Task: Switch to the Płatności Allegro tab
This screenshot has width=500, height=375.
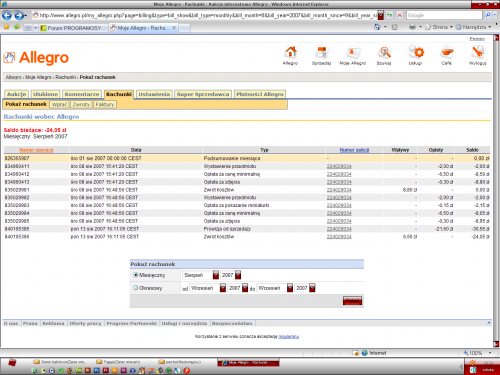Action: pyautogui.click(x=260, y=94)
